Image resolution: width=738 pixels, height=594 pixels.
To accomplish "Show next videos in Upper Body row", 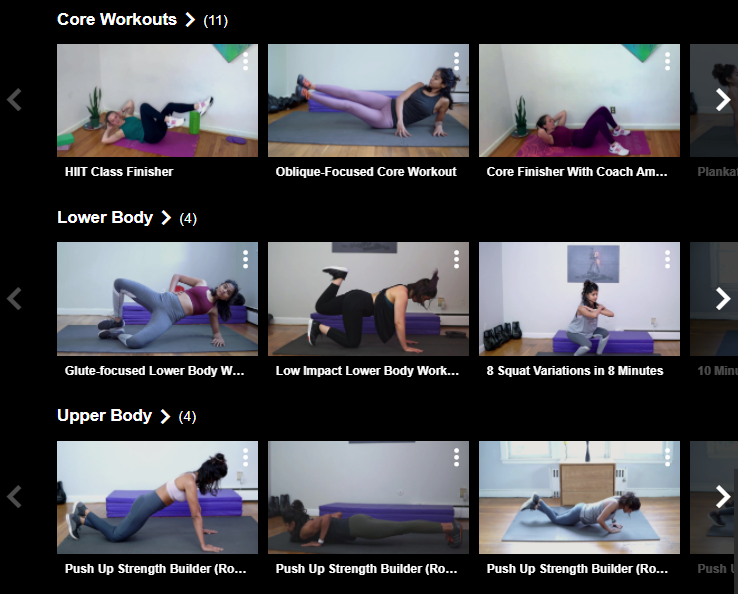I will coord(722,497).
